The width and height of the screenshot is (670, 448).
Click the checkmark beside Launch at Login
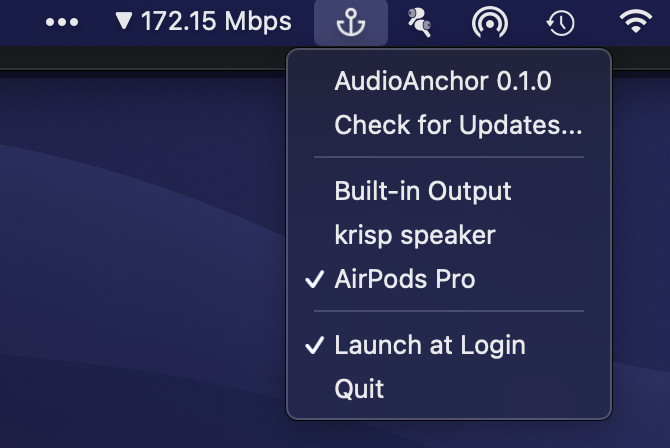coord(315,345)
